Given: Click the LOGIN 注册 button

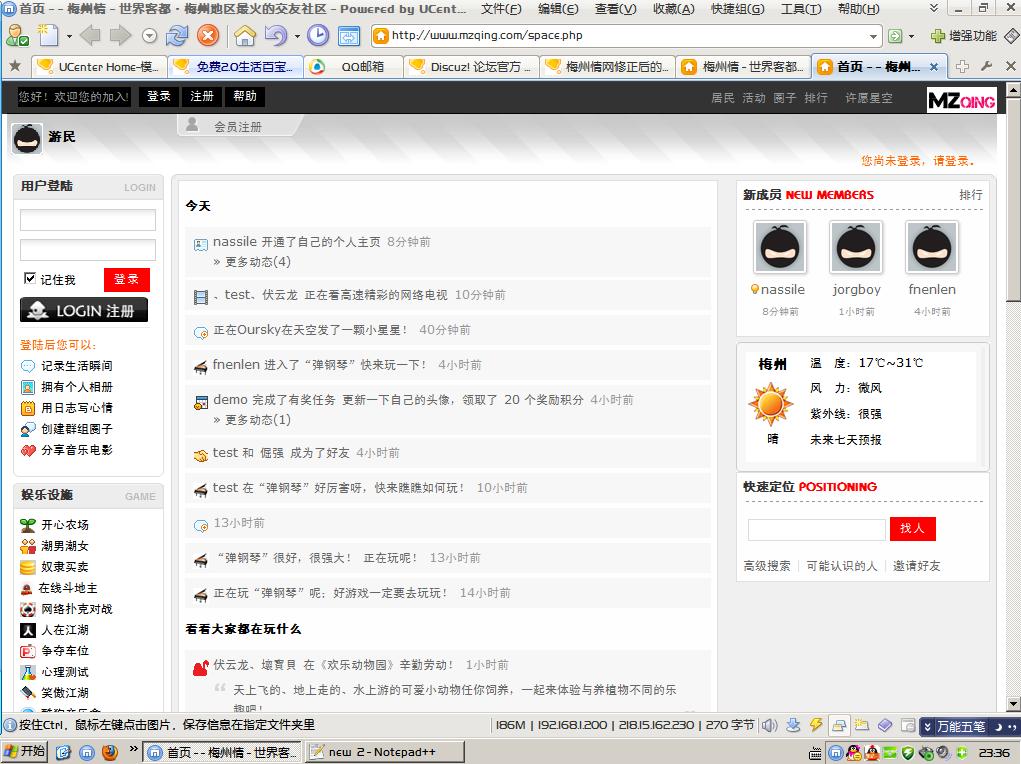Looking at the screenshot, I should pos(84,310).
